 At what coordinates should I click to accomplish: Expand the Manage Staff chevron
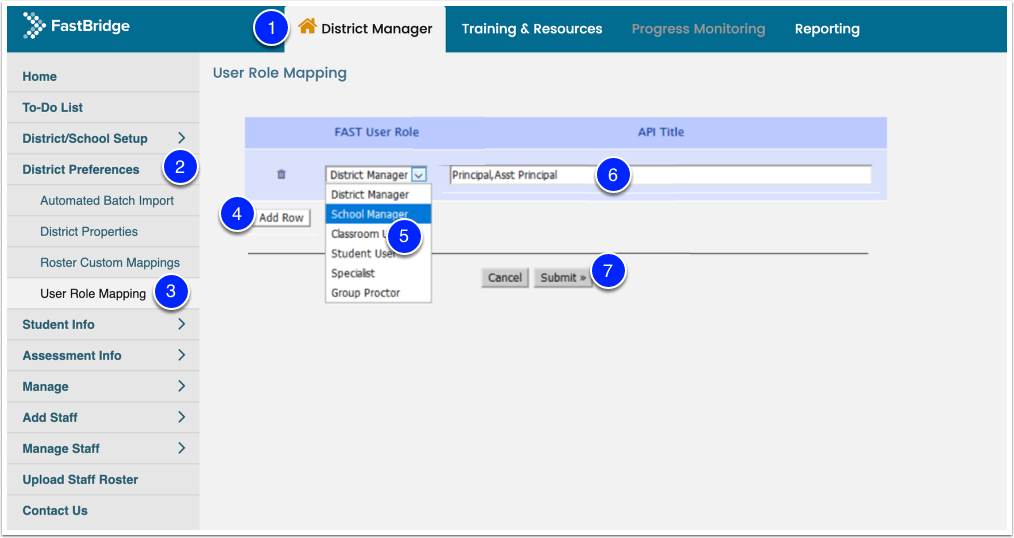pyautogui.click(x=182, y=448)
